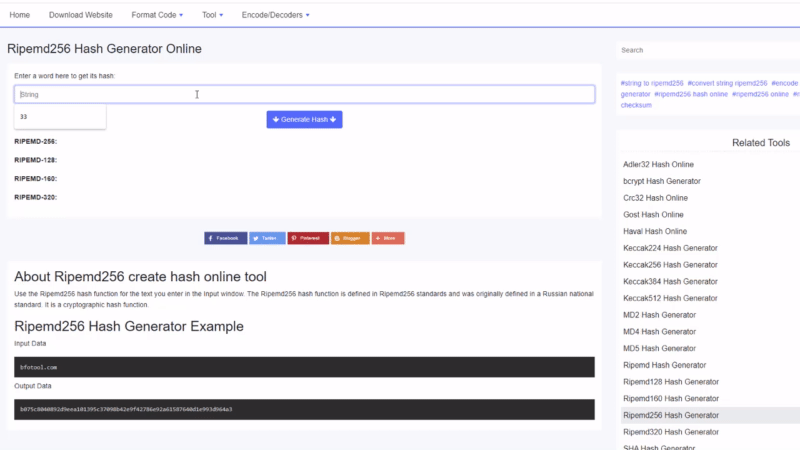This screenshot has height=450, width=800.
Task: Click the #string to ripemd256 tag
Action: coord(652,83)
